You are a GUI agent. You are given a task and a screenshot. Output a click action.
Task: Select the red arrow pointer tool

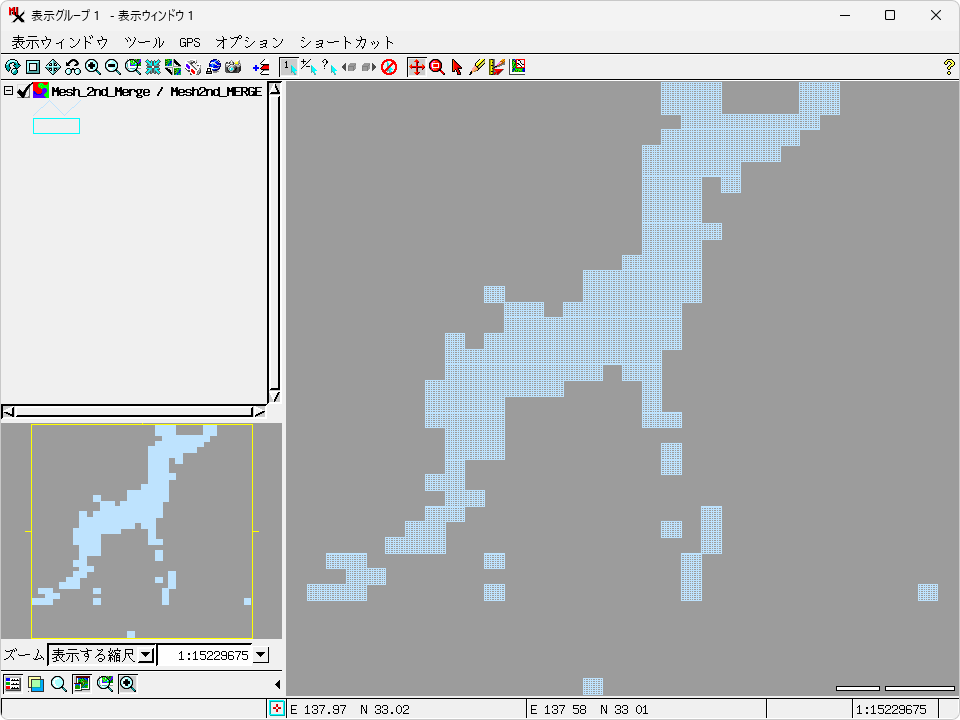click(457, 67)
